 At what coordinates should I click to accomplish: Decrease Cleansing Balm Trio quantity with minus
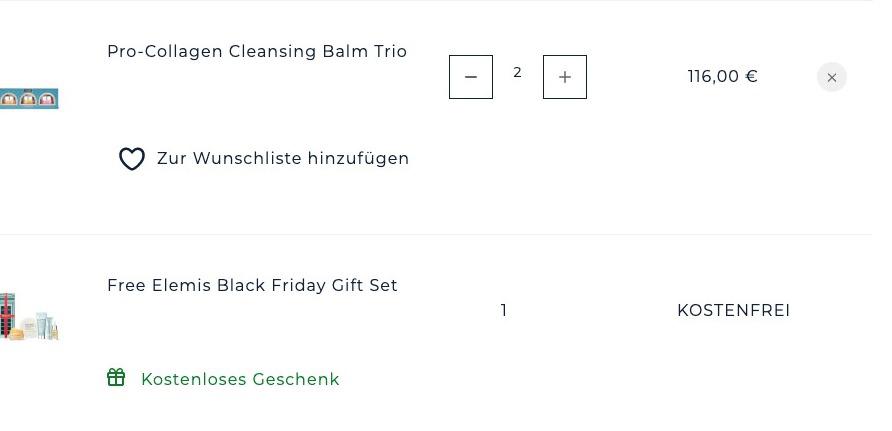470,77
